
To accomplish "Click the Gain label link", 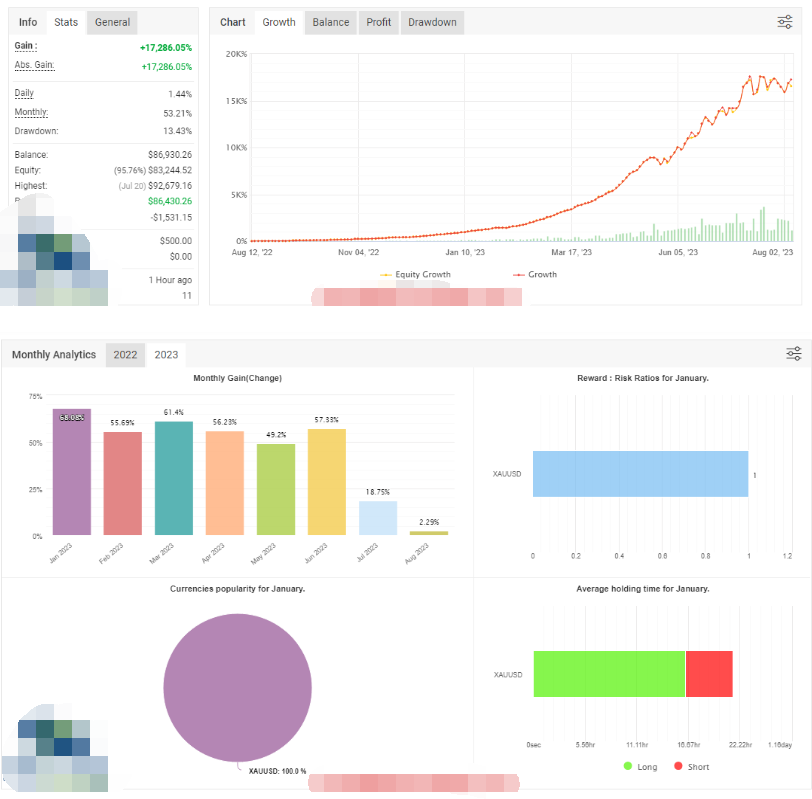I will [26, 46].
